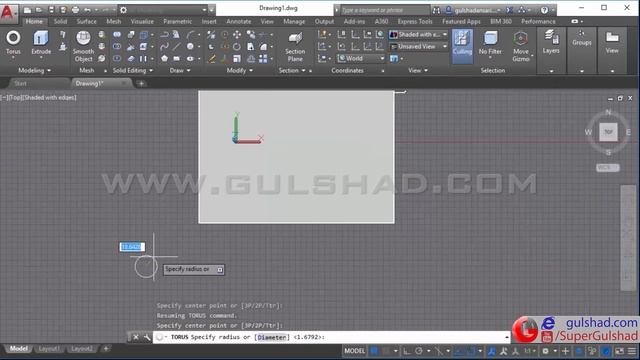Screen dimensions: 640x360
Task: Click the Array tool in Modify panel
Action: pyautogui.click(x=263, y=59)
